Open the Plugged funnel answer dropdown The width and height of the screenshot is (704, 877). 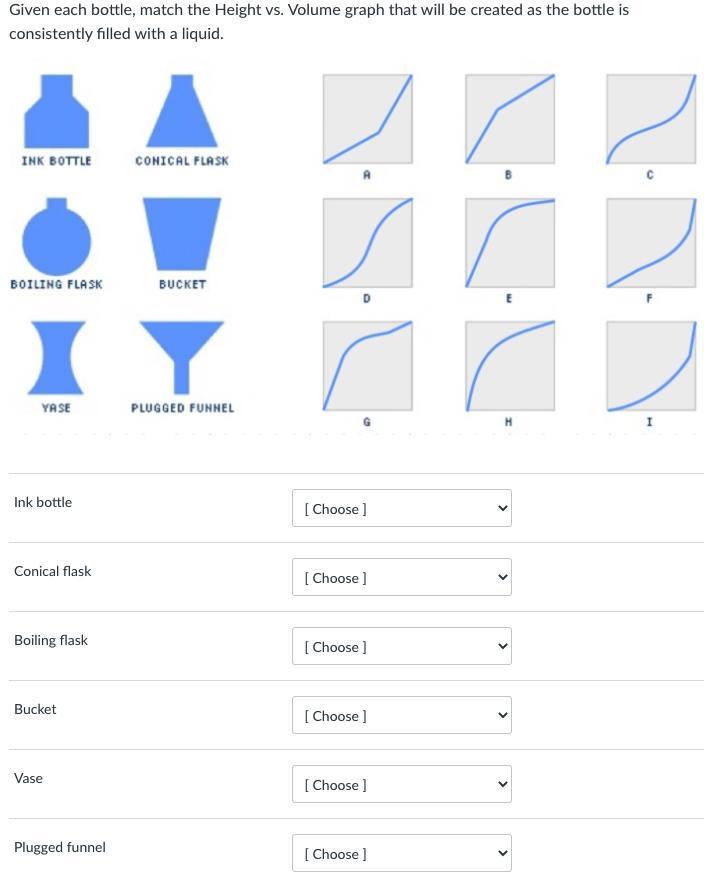(401, 853)
